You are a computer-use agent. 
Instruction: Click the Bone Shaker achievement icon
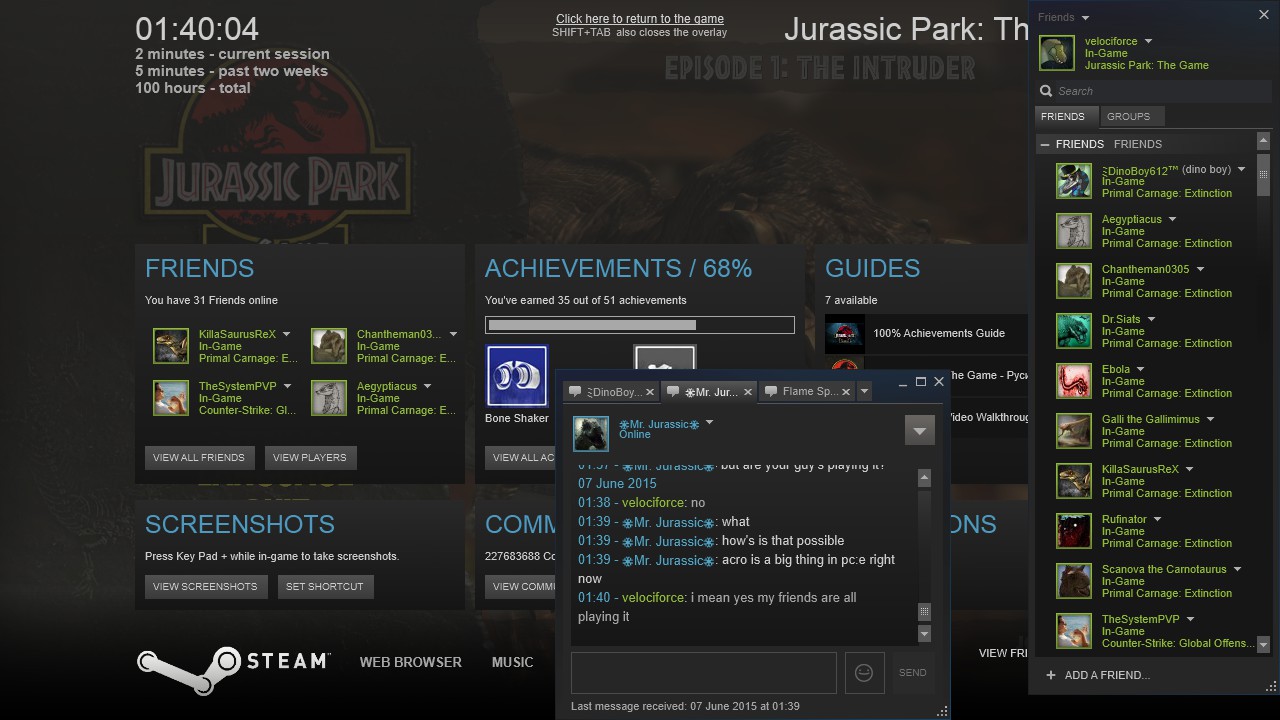[x=517, y=376]
